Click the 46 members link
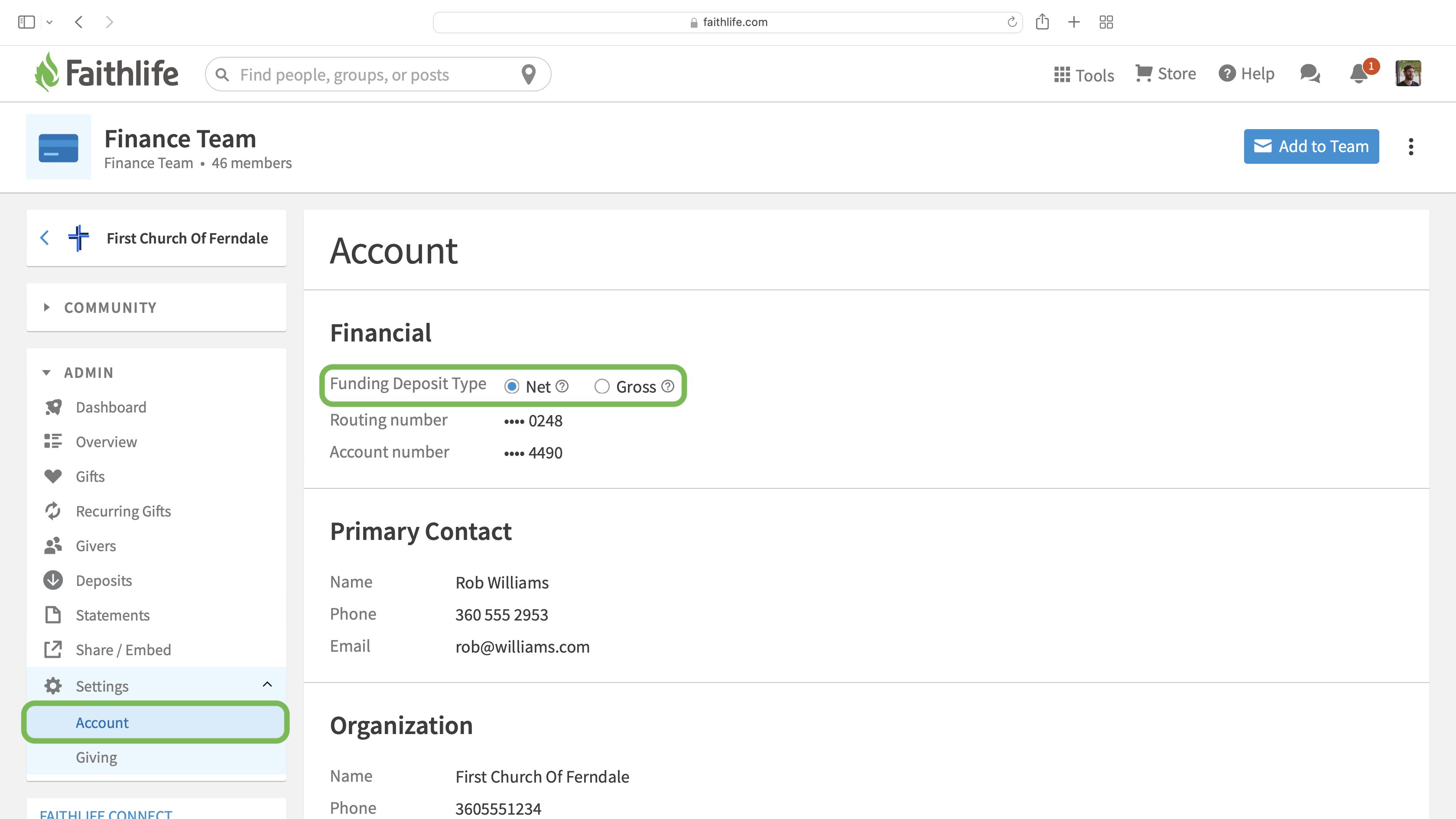 tap(251, 163)
